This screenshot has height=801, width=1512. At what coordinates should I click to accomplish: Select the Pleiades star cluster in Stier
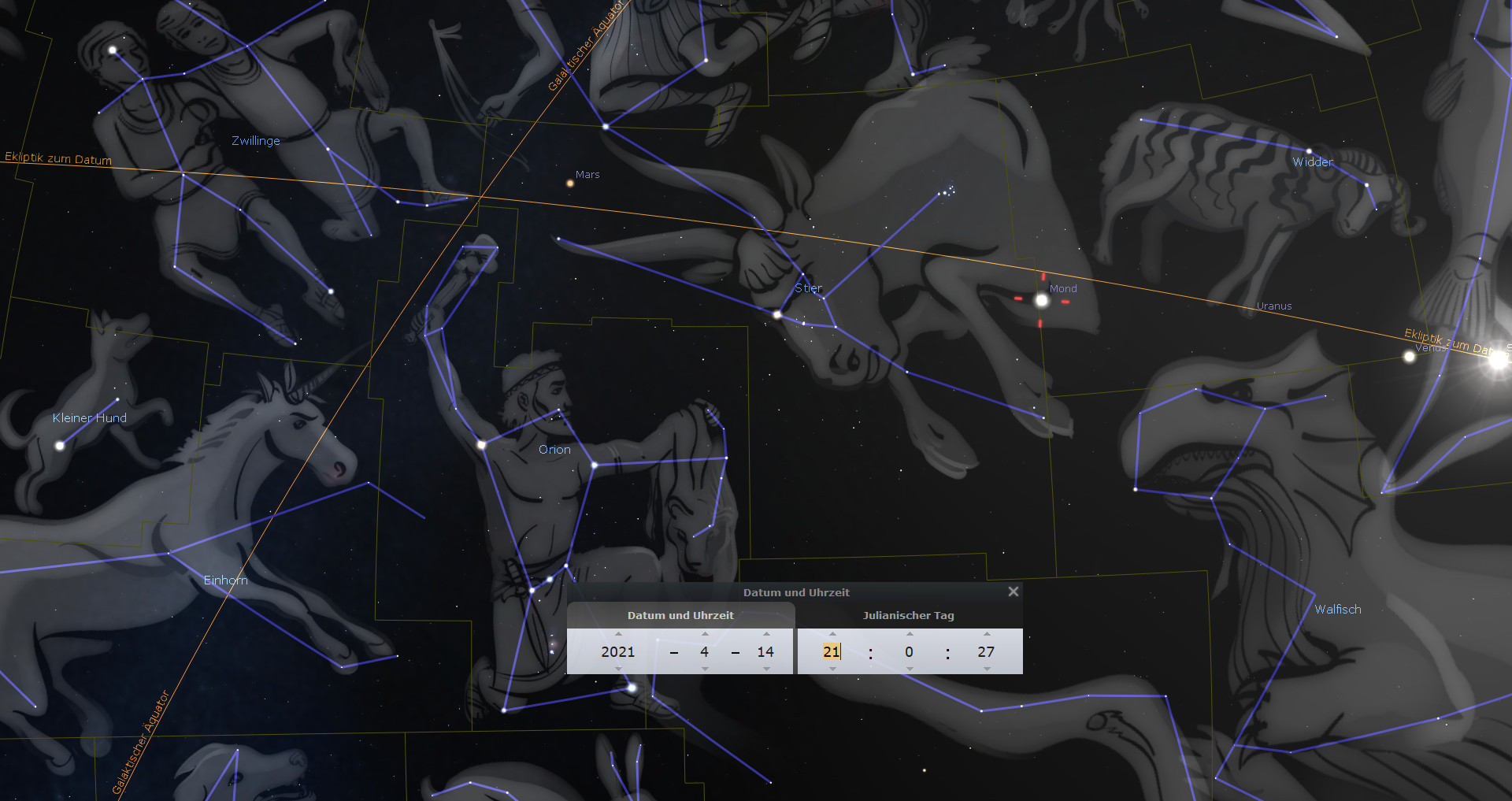[947, 191]
